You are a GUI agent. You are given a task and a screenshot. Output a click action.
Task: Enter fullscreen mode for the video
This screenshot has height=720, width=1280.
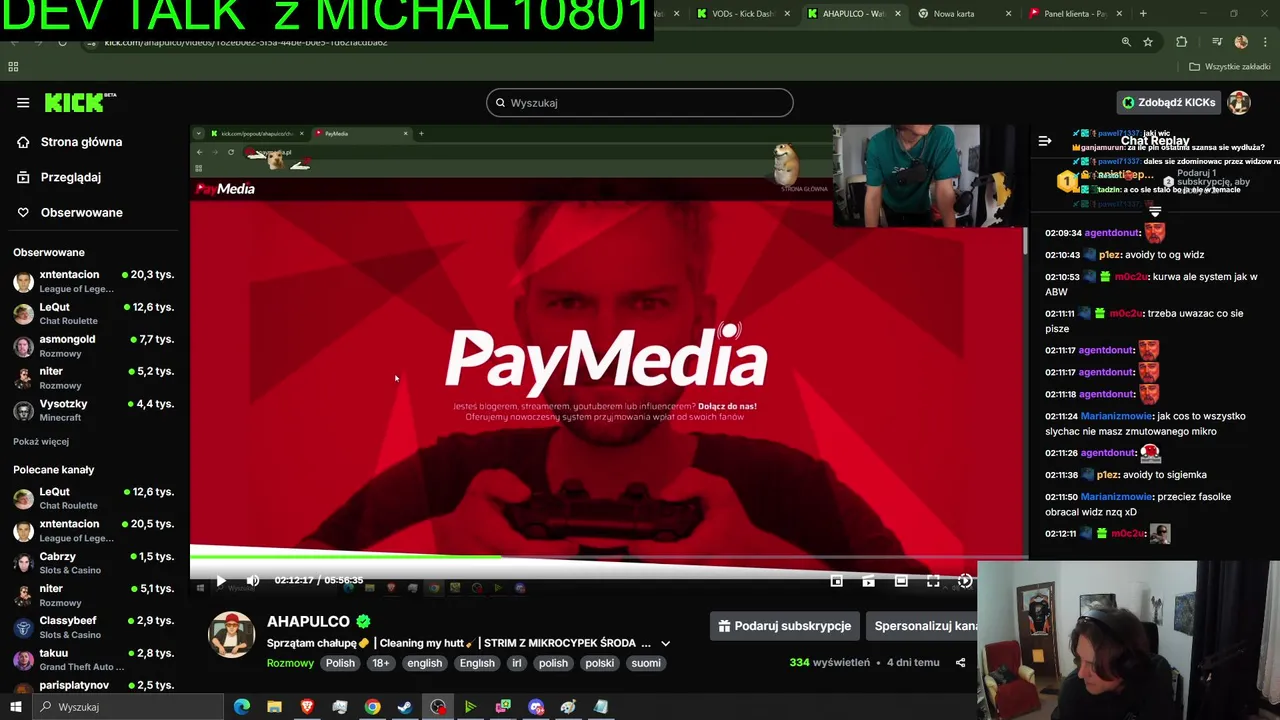tap(933, 580)
